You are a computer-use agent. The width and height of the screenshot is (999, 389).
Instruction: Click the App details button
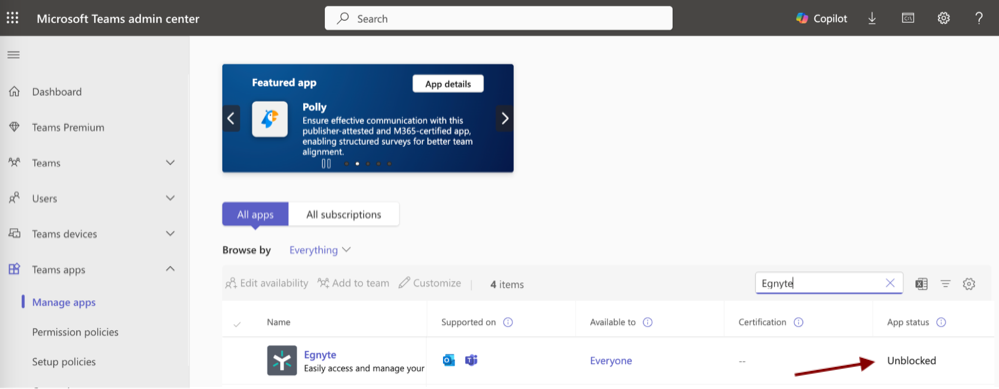tap(448, 84)
